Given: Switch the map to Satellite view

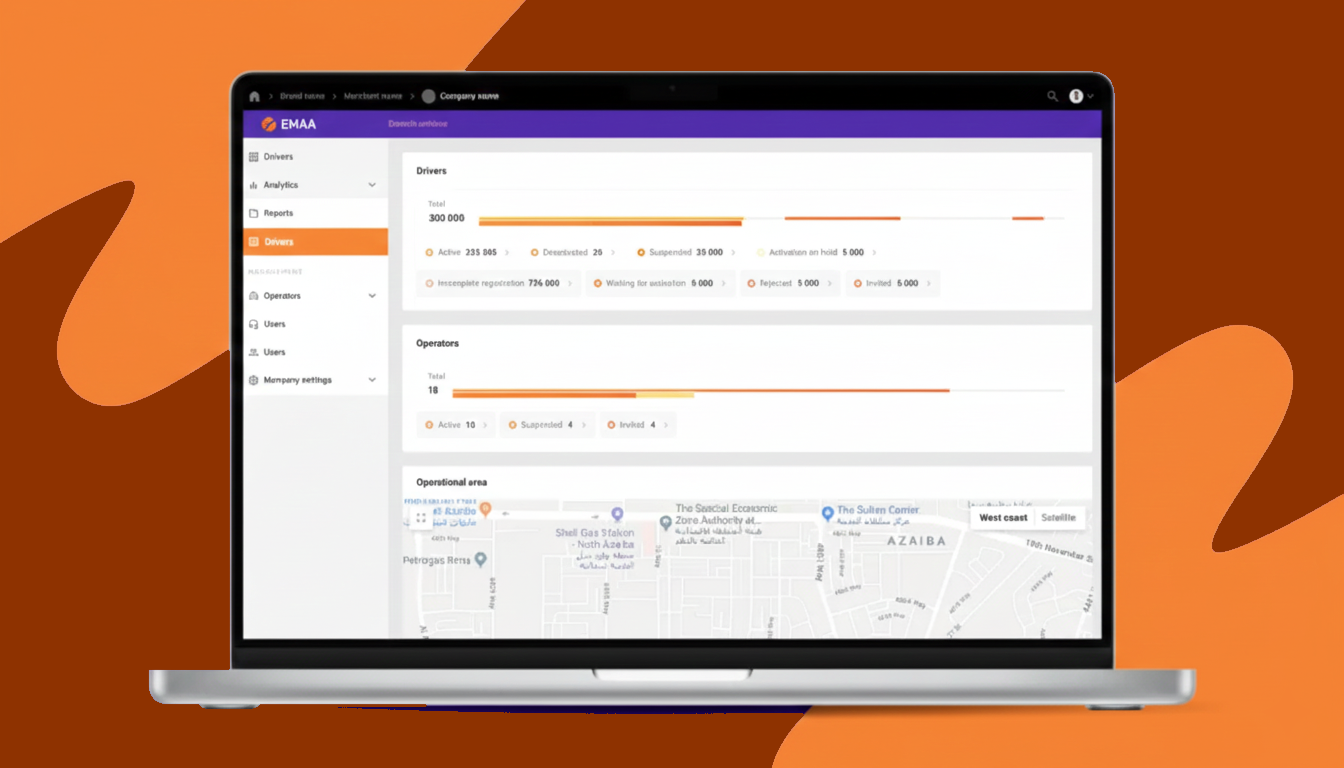Looking at the screenshot, I should coord(1058,518).
